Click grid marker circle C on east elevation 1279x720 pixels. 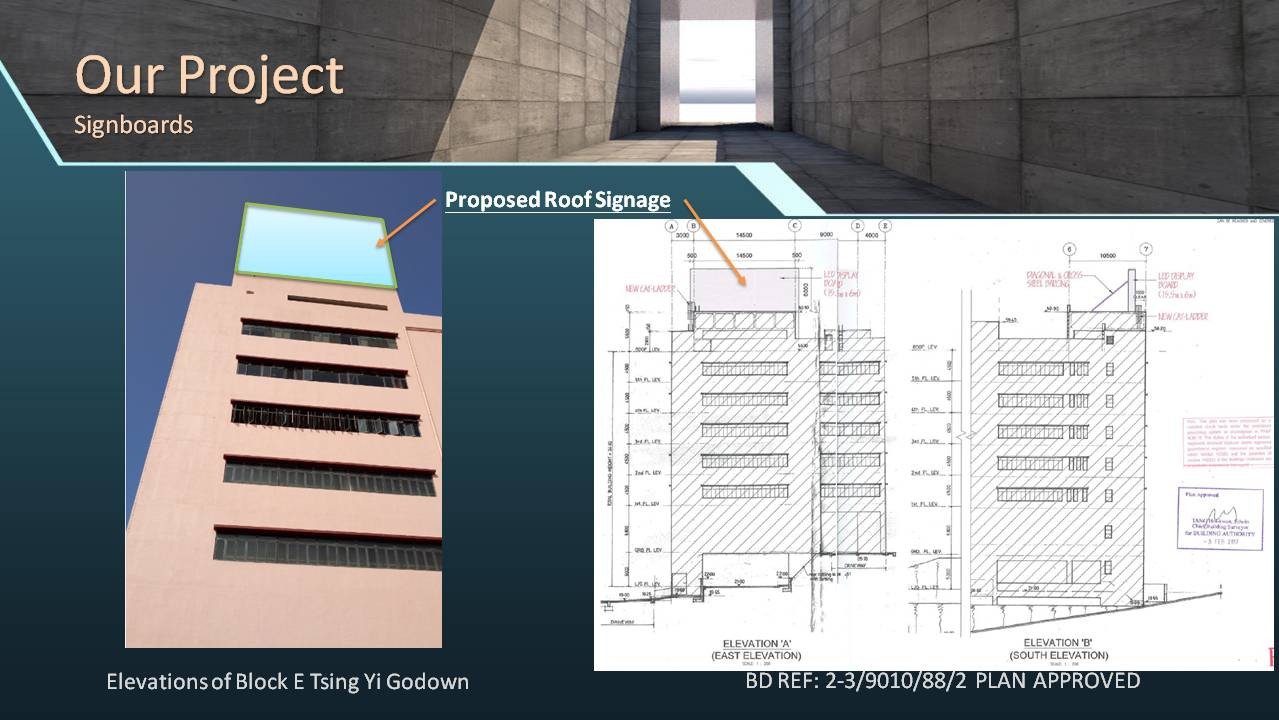click(794, 227)
